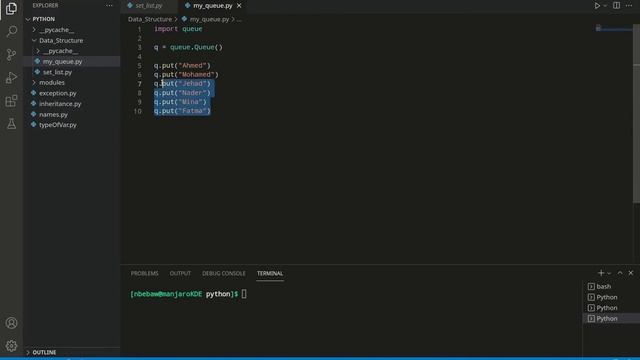Screen dimensions: 640x360
Task: Open the Explorer view in activity bar
Action: point(11,8)
